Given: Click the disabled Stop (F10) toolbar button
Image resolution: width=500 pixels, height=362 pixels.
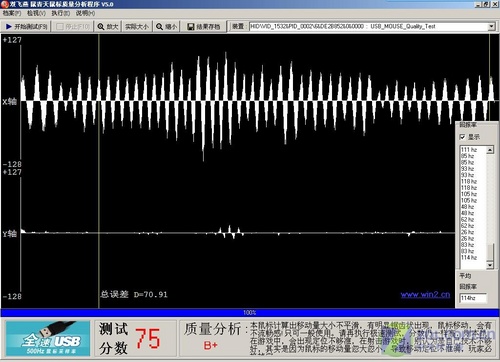Looking at the screenshot, I should coord(73,27).
